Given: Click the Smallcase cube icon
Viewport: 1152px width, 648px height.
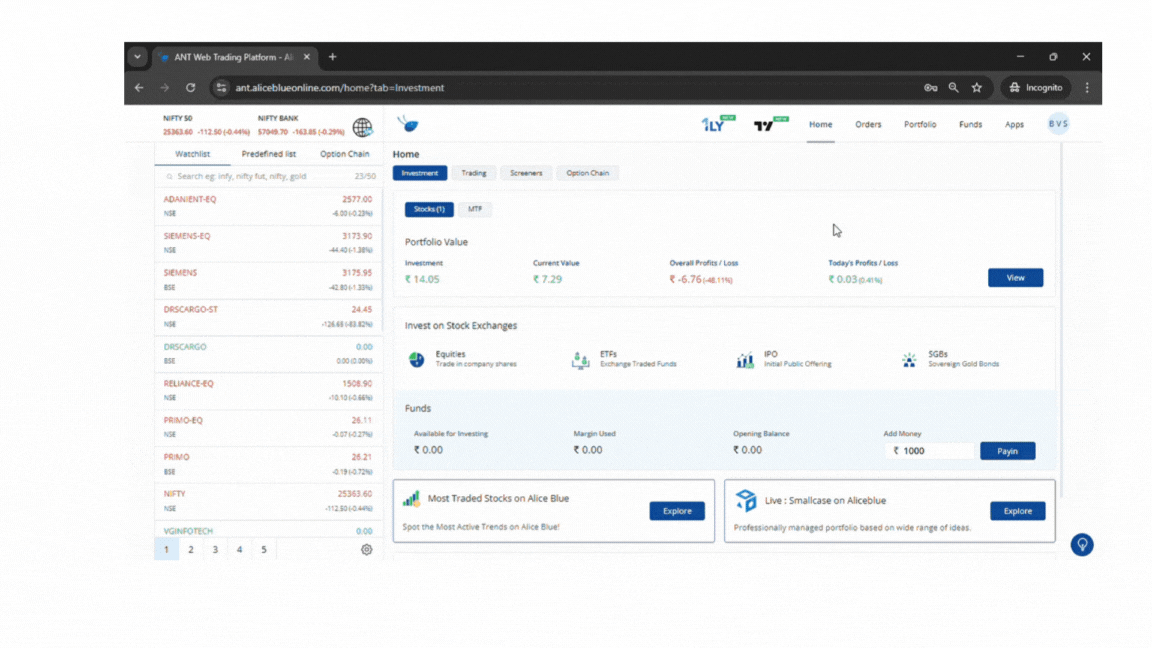Looking at the screenshot, I should point(746,500).
